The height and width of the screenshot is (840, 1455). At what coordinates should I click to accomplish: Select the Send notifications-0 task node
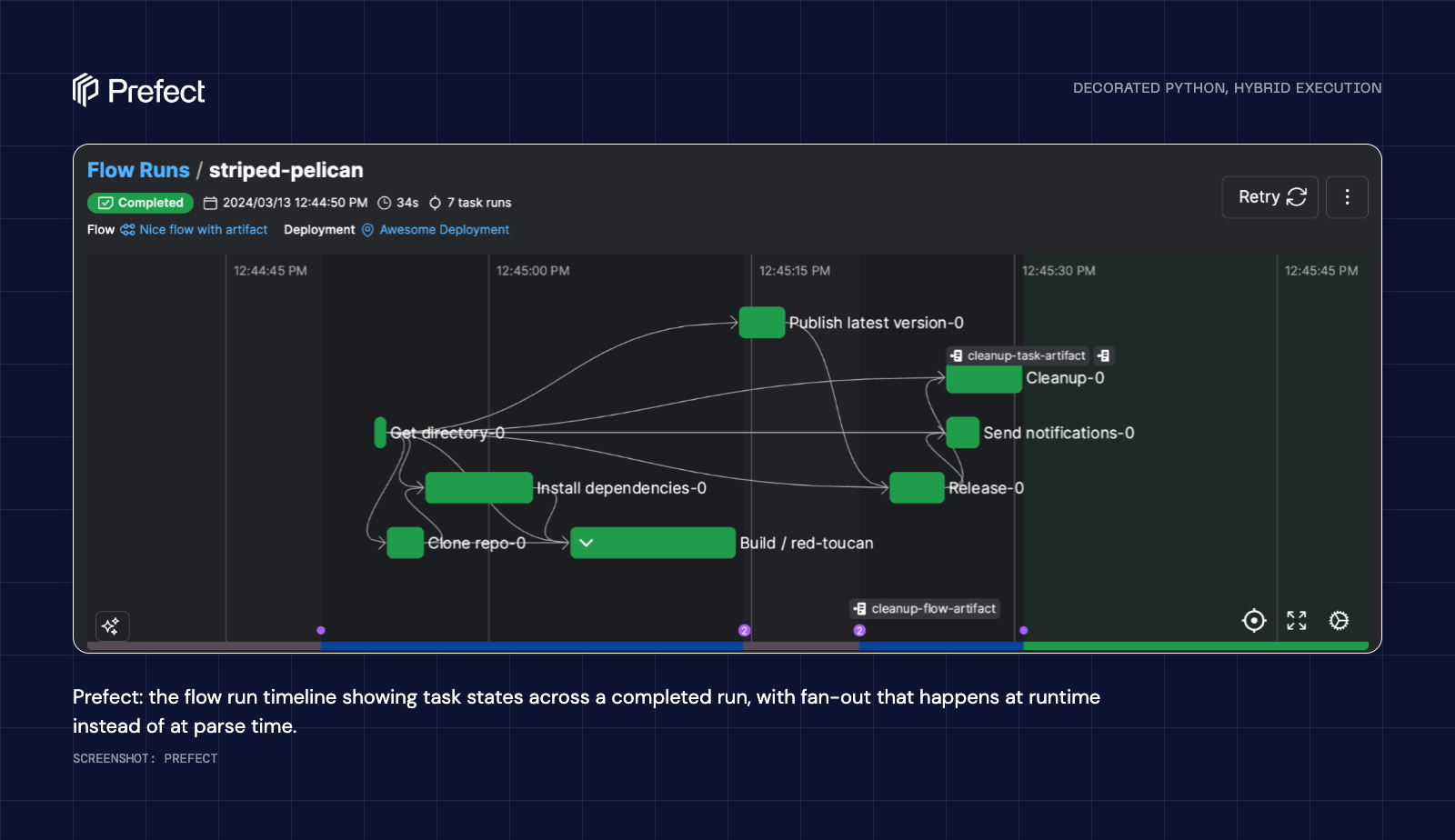(962, 433)
